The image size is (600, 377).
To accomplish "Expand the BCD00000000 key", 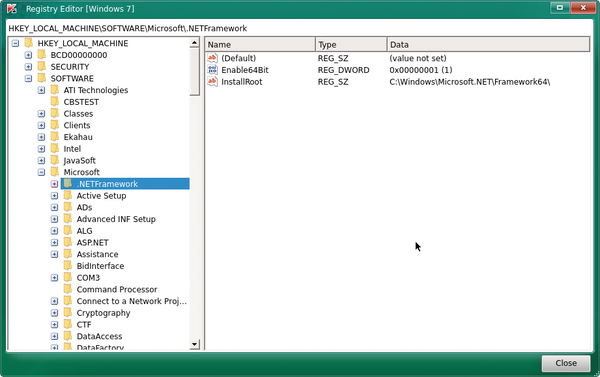I will (x=28, y=55).
